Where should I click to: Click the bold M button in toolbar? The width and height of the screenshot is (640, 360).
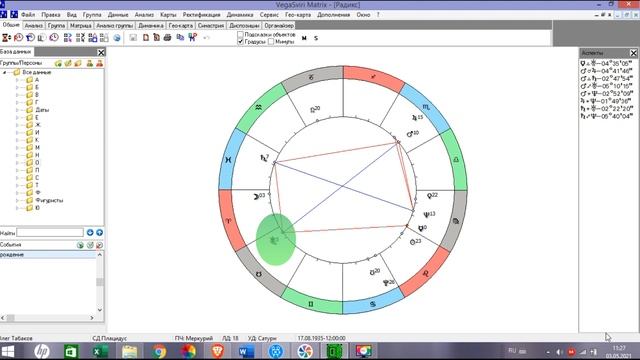(x=304, y=38)
